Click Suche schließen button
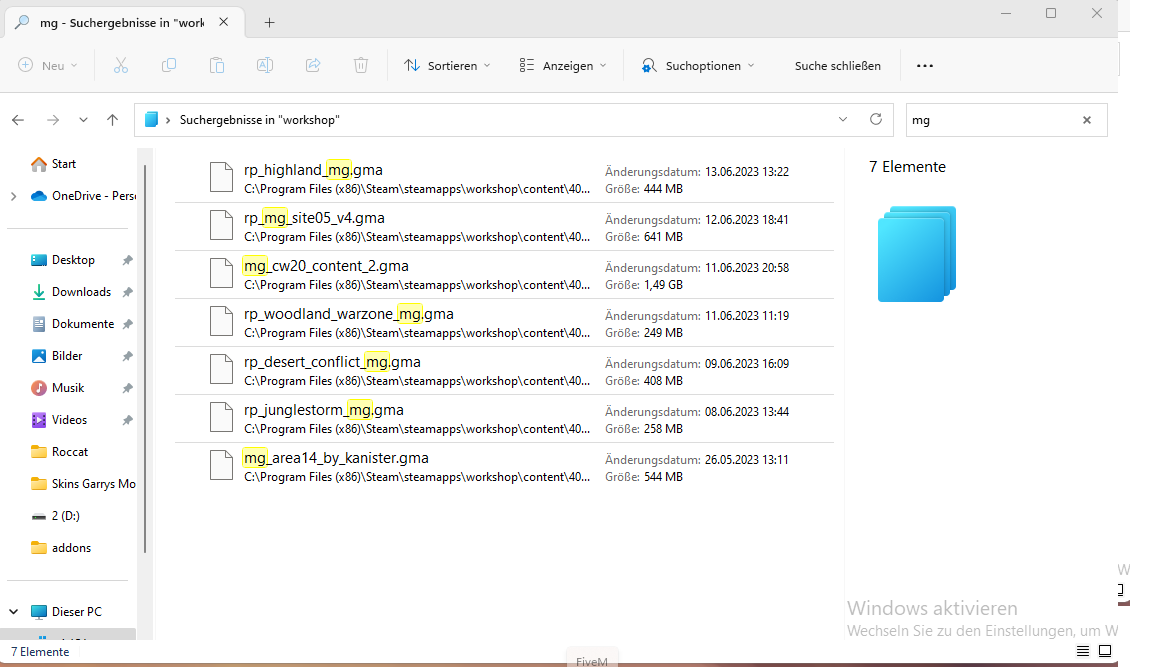Screen dimensions: 1152x667 [x=838, y=65]
